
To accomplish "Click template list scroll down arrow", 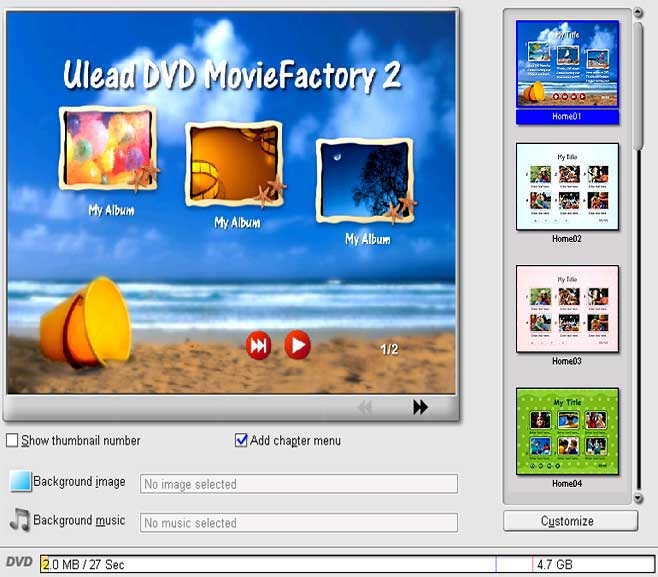I will 638,498.
